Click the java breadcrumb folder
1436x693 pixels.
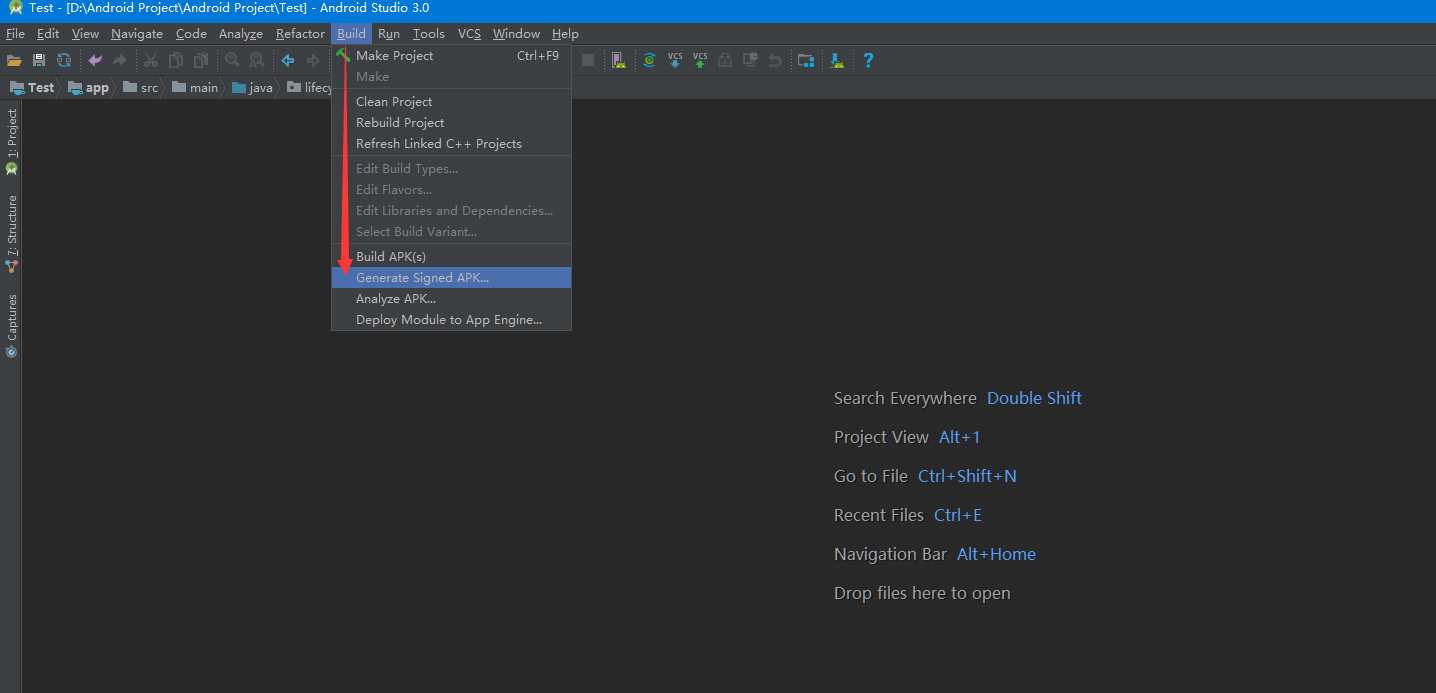[x=252, y=88]
